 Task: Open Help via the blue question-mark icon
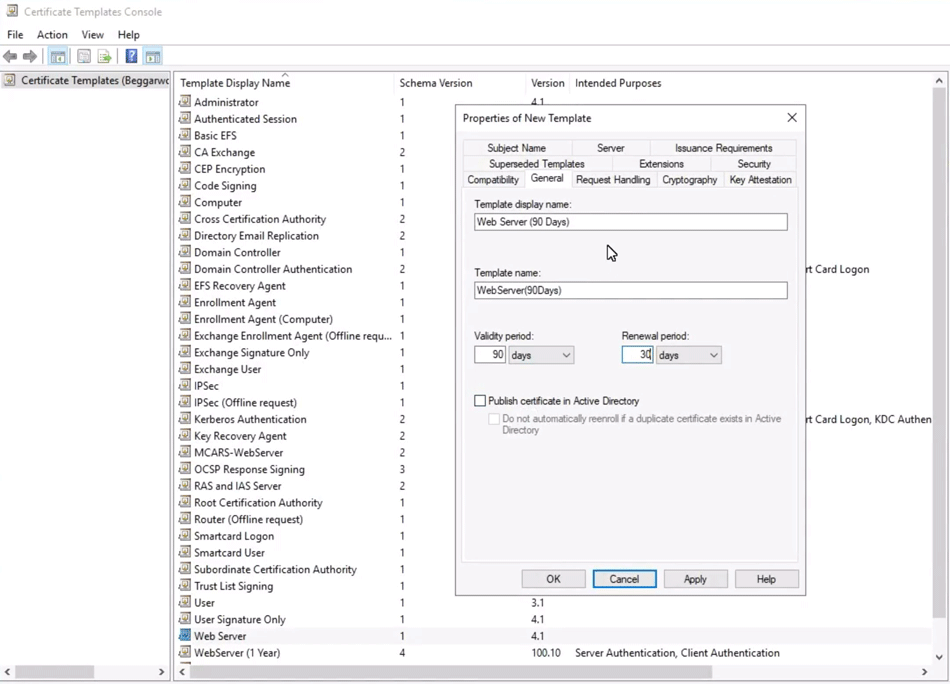131,57
